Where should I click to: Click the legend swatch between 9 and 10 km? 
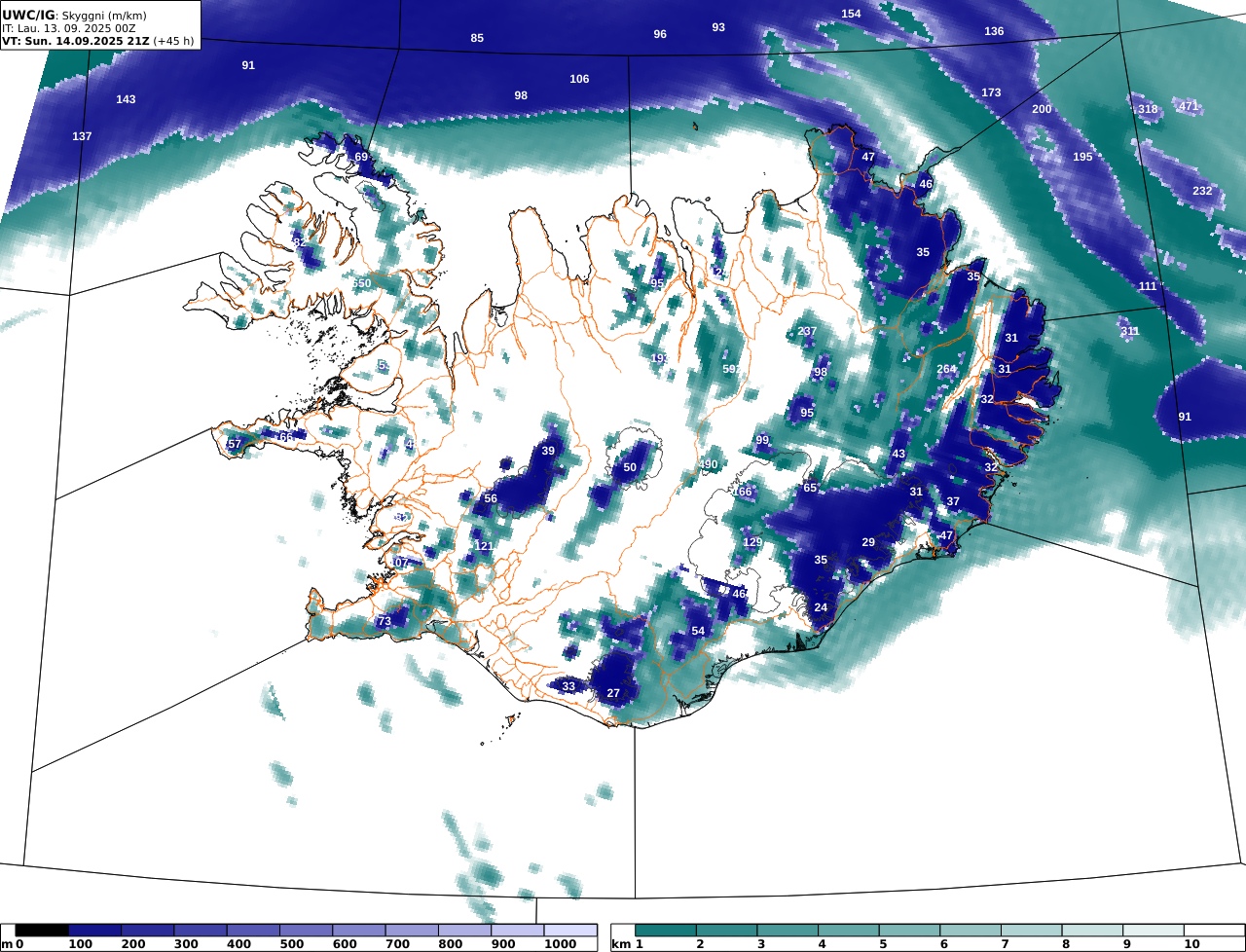coord(1154,931)
